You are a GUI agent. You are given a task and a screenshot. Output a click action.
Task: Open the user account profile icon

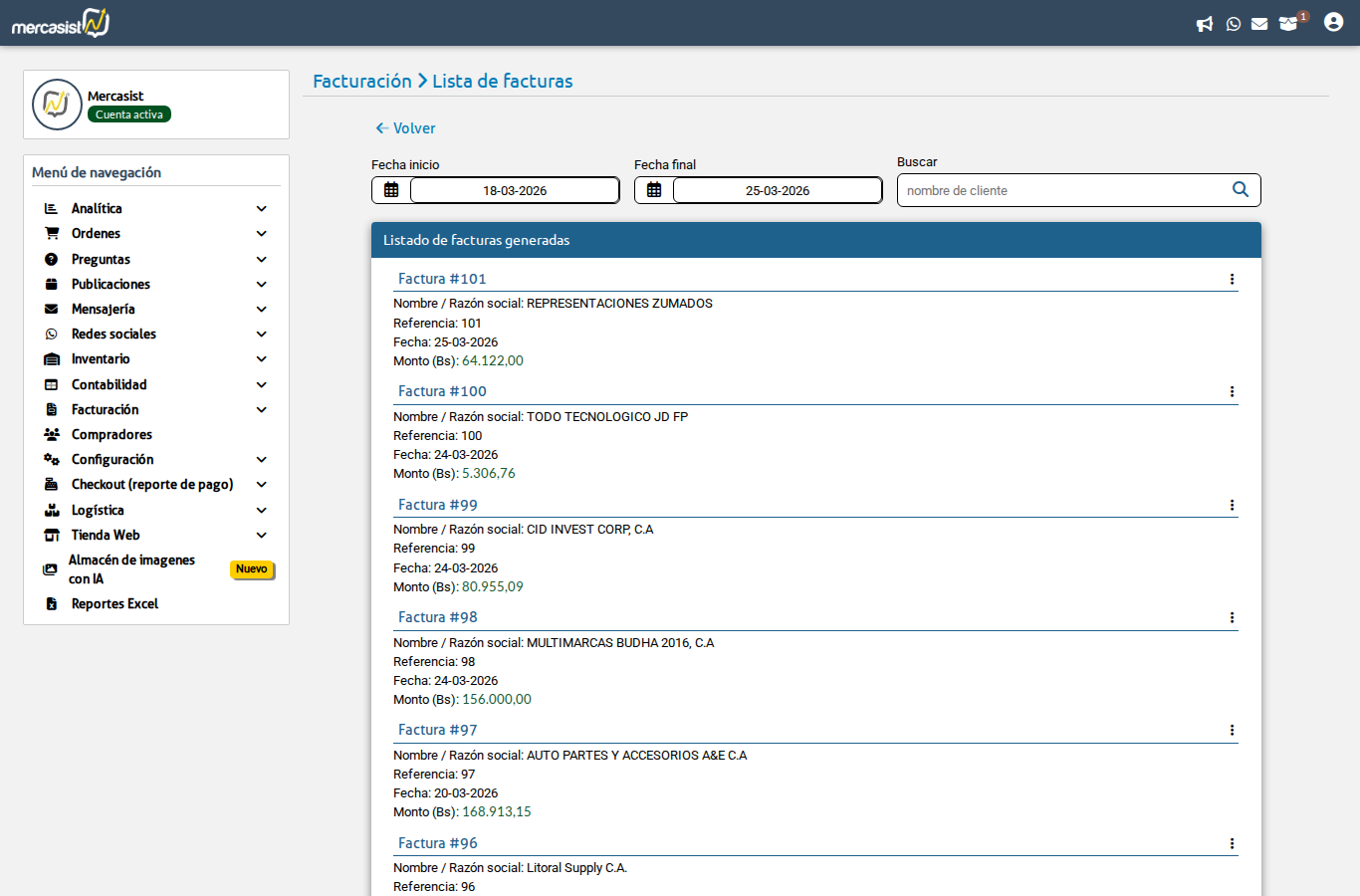pos(1333,22)
